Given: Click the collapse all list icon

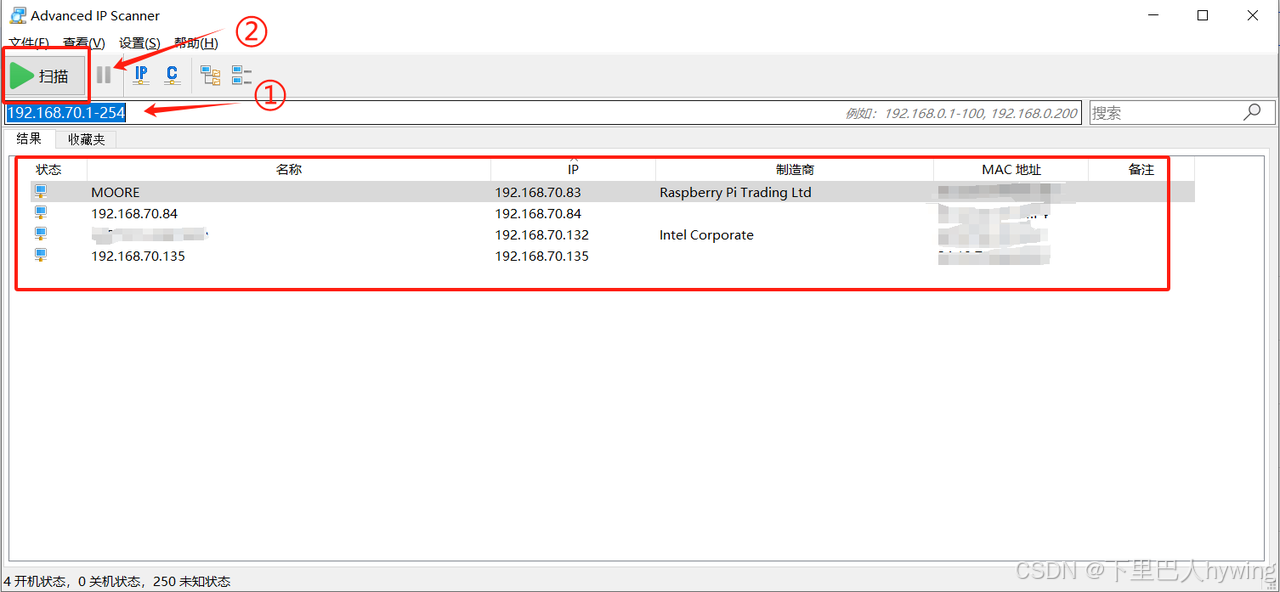Looking at the screenshot, I should click(241, 75).
